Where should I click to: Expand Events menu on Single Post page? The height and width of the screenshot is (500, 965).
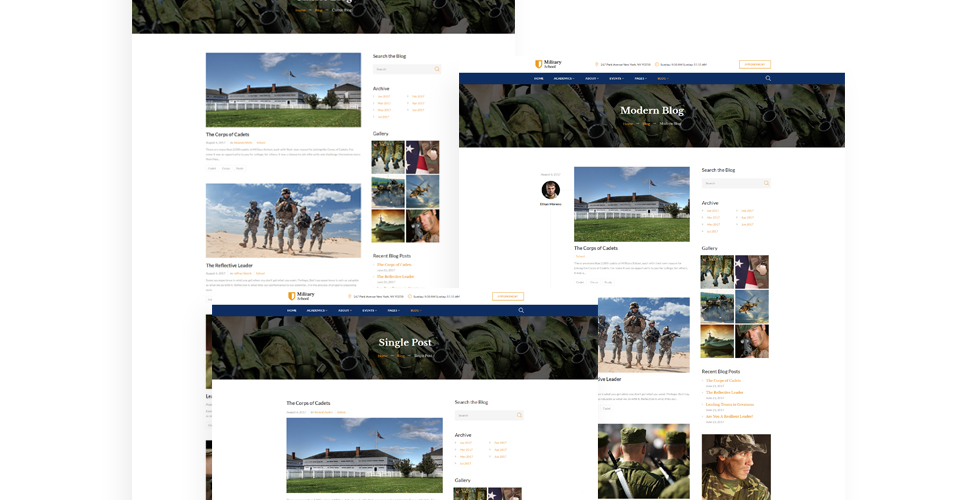click(x=369, y=310)
